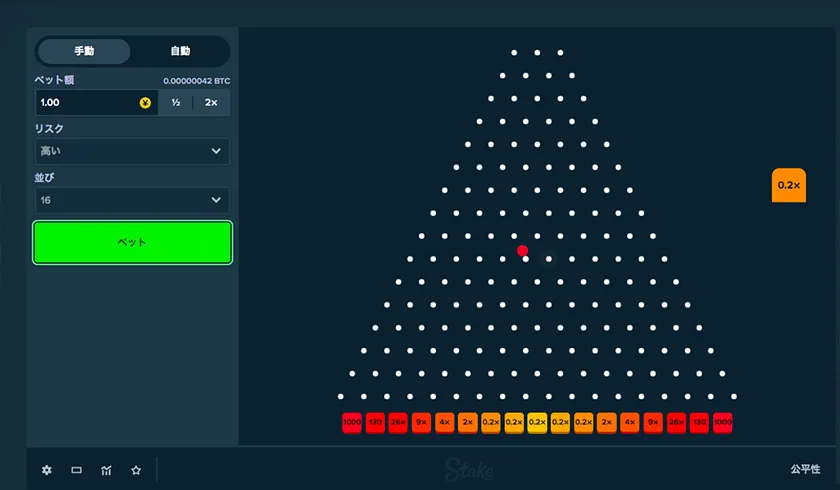Viewport: 840px width, 490px height.
Task: Toggle theater mode rectangle icon
Action: click(x=77, y=470)
